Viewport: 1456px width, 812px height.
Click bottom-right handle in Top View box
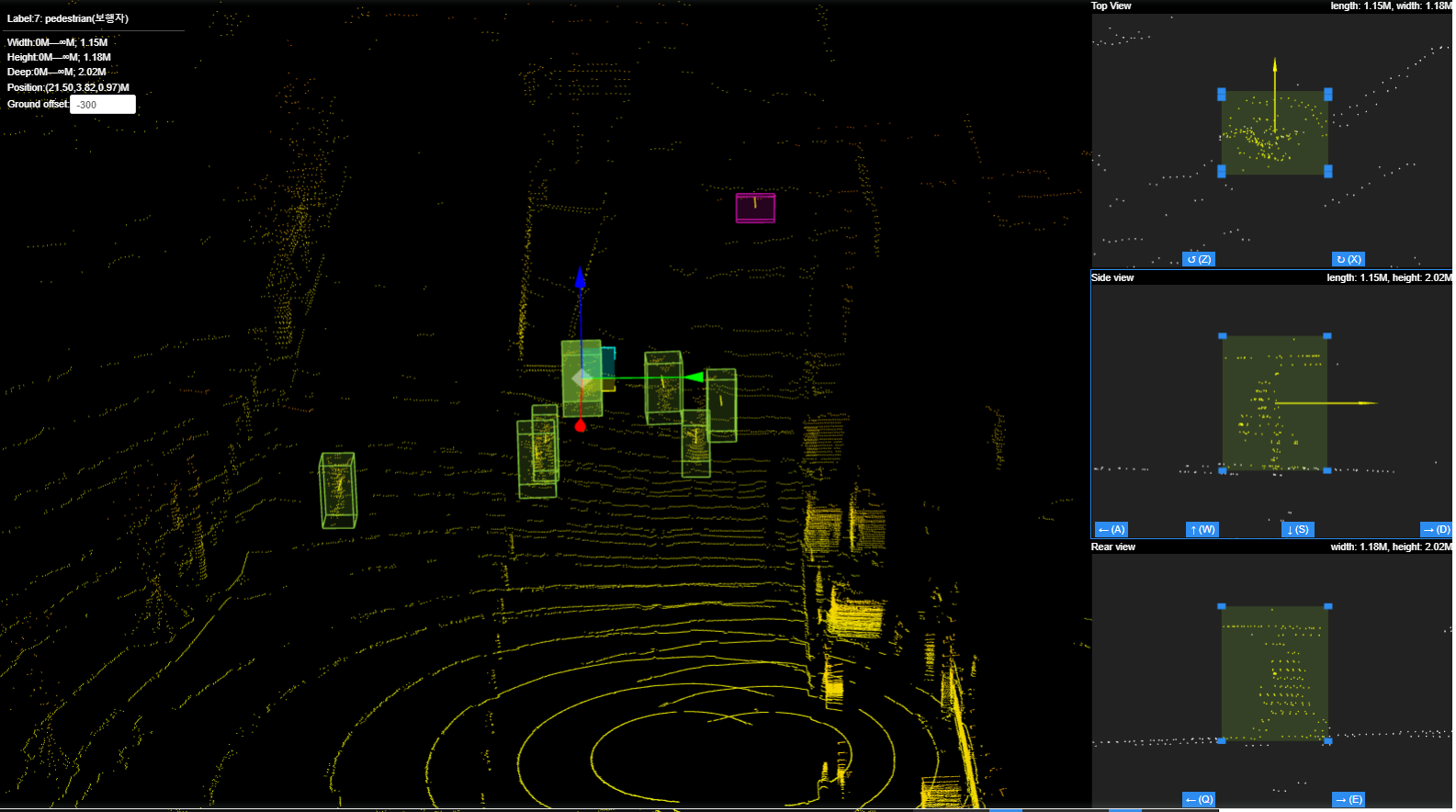click(x=1327, y=171)
